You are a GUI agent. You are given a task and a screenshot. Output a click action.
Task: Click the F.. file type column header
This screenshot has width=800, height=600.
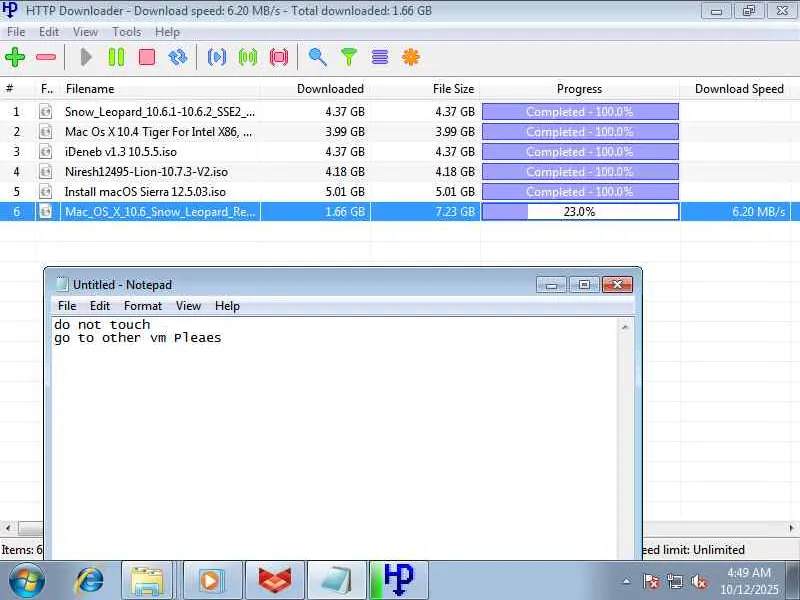[47, 89]
